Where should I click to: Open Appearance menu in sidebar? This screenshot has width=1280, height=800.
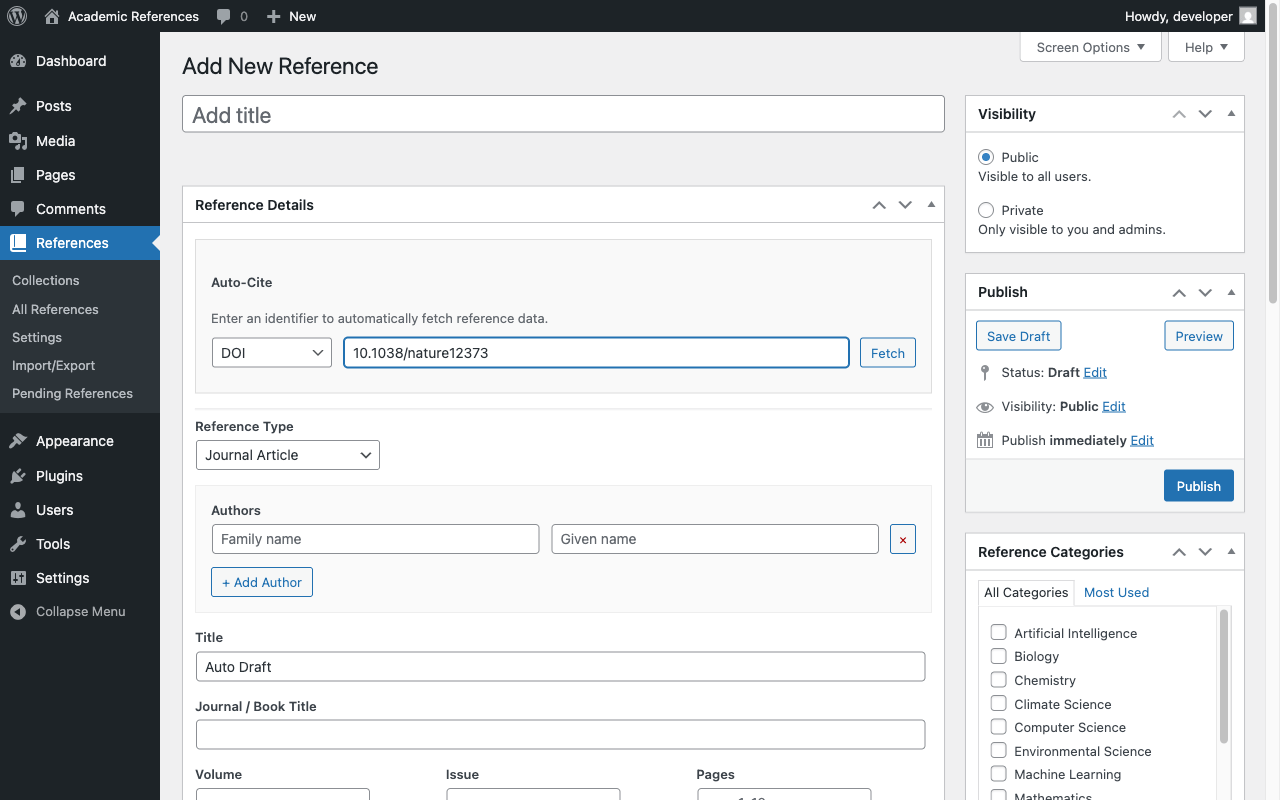pos(74,441)
